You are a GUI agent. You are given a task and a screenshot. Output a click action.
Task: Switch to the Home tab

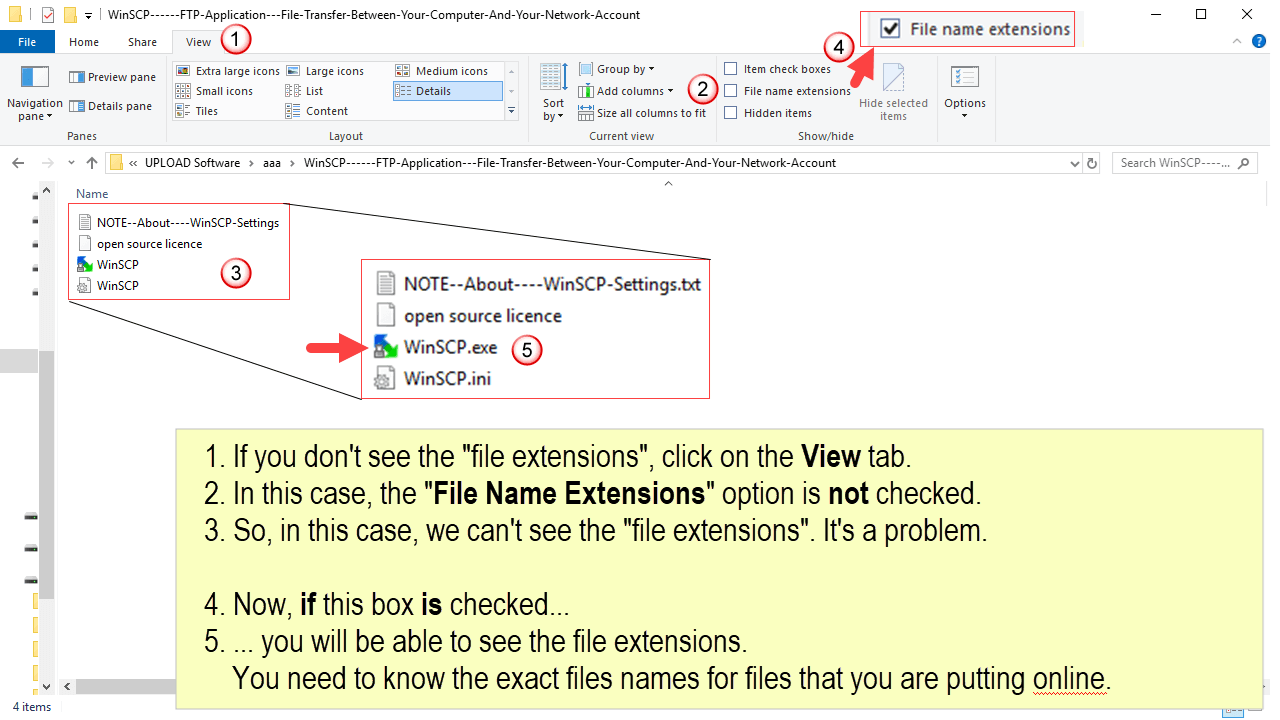[x=84, y=42]
